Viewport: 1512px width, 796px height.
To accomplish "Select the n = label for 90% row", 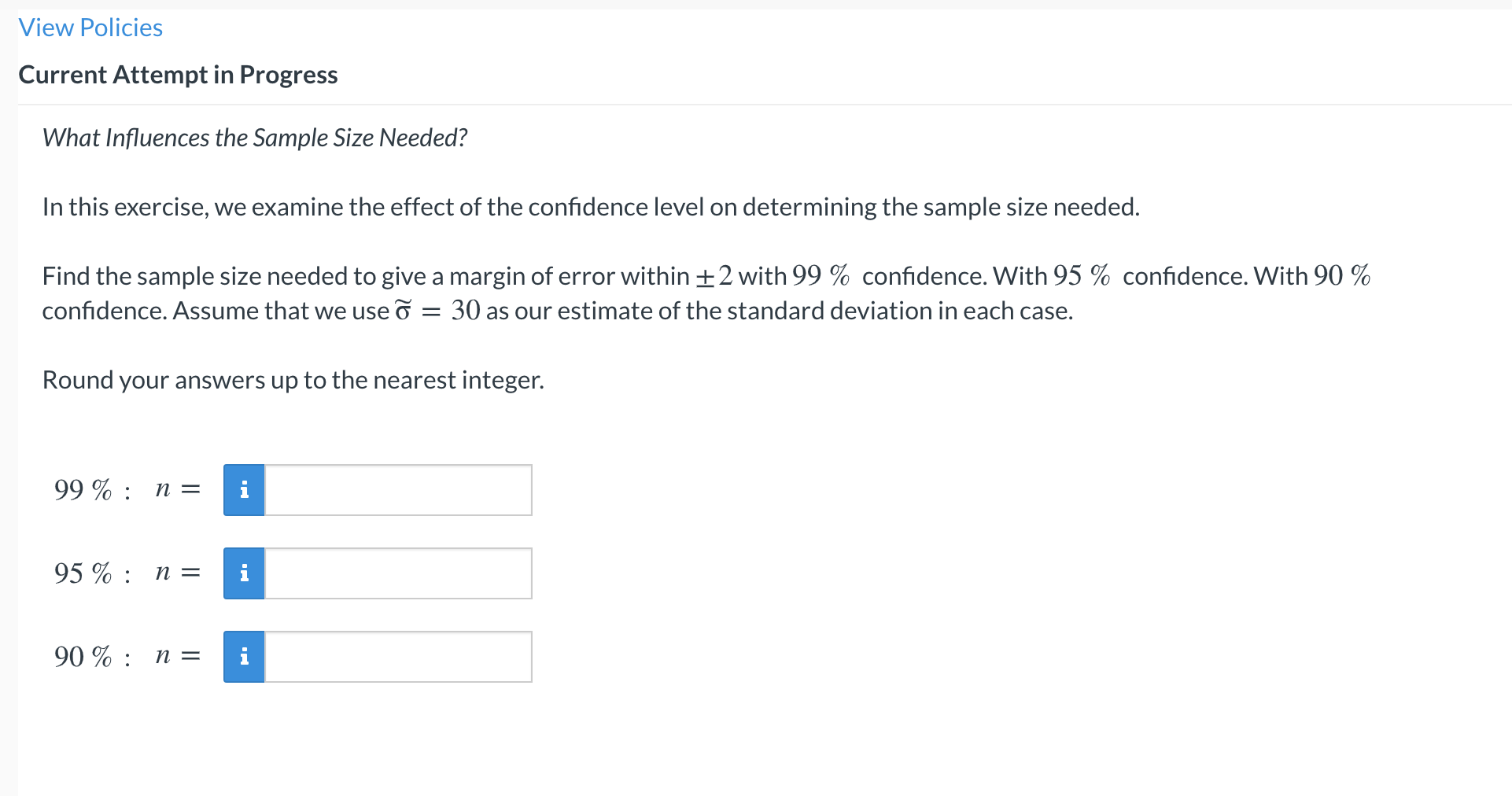I will click(177, 656).
